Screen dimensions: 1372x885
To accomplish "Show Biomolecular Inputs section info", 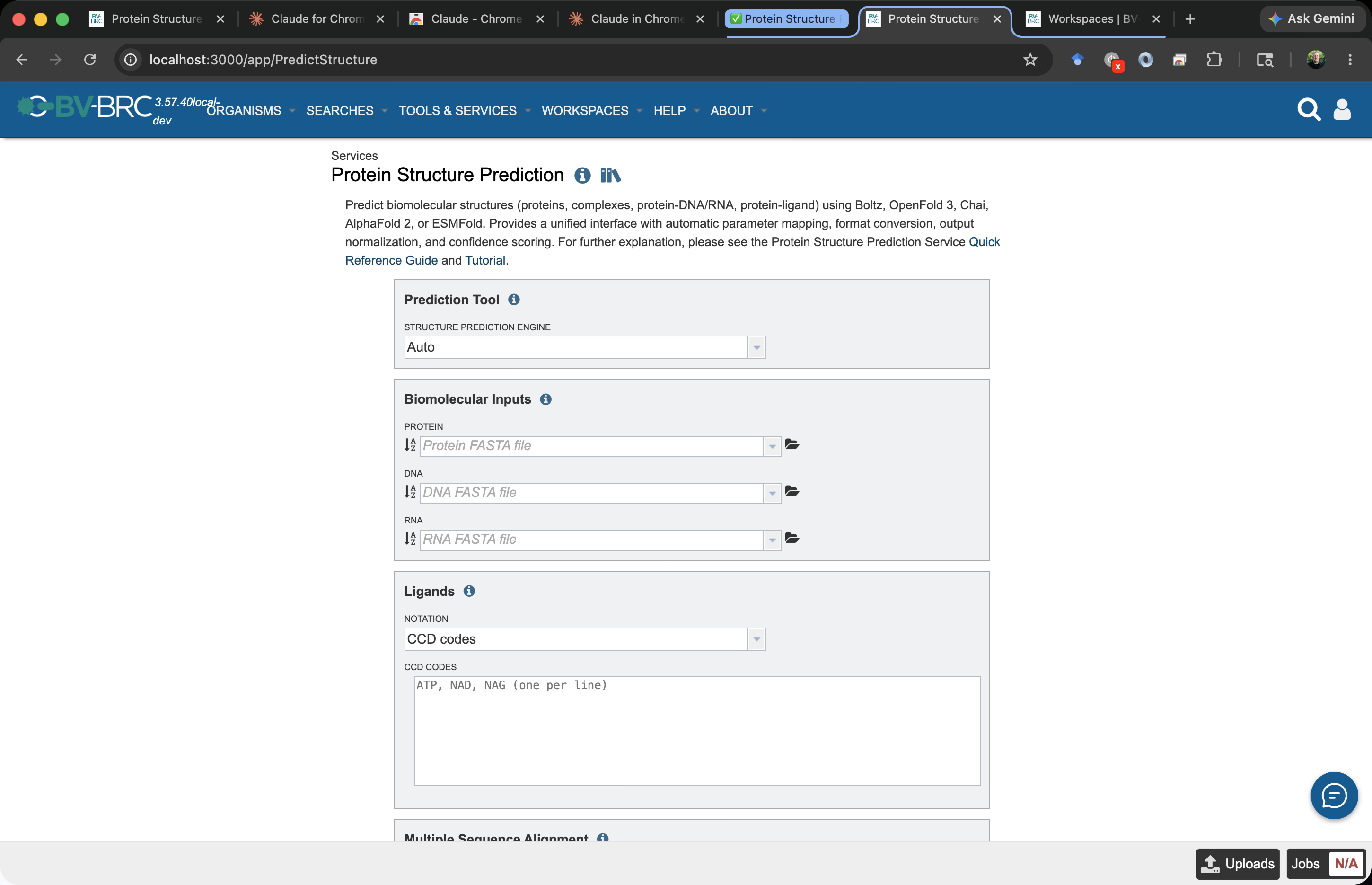I will point(545,399).
